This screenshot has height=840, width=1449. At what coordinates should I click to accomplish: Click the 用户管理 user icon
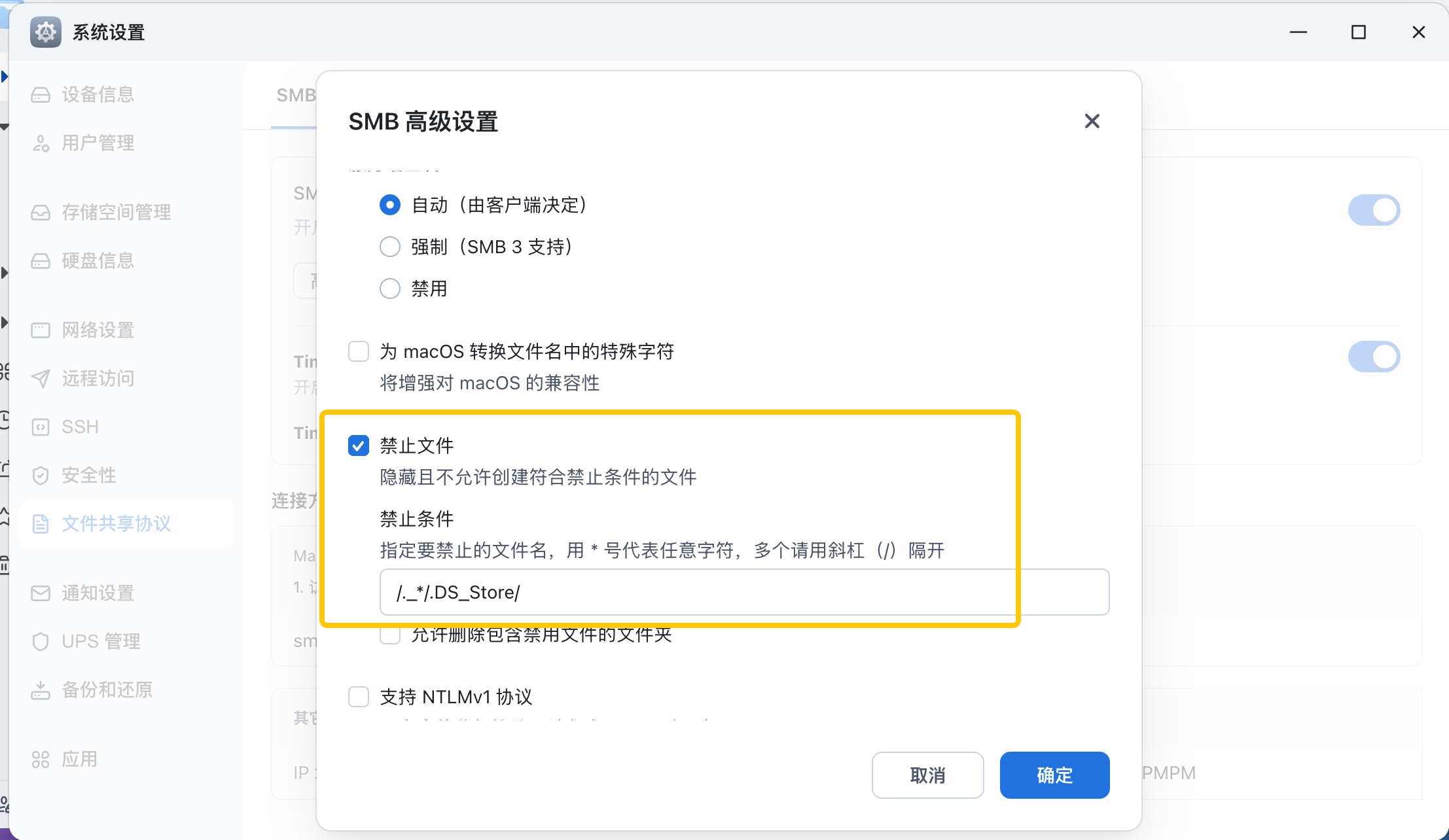[x=41, y=143]
